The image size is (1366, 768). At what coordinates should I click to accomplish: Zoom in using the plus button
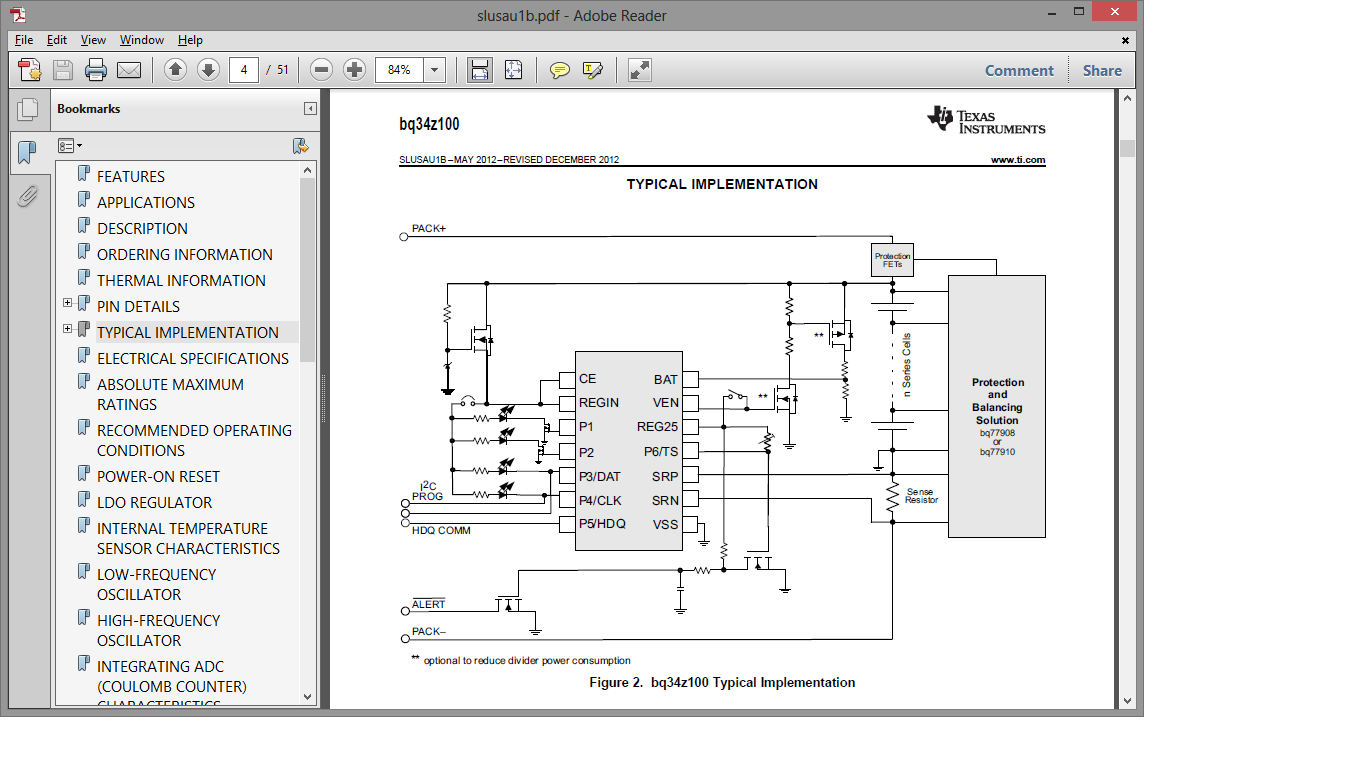coord(354,70)
